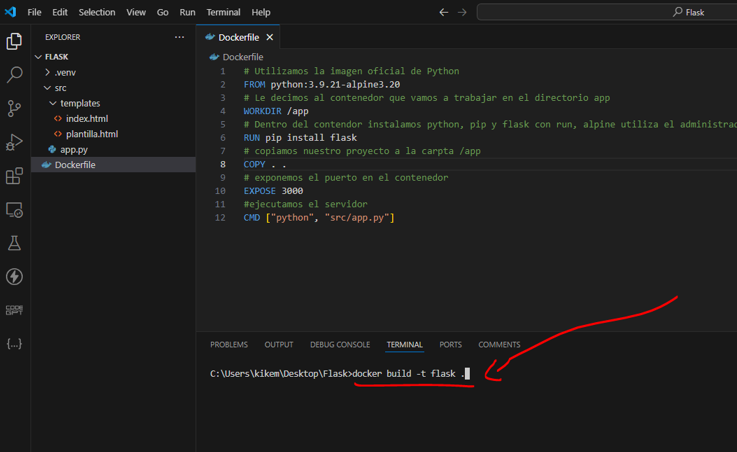Open Run and Debug view
This screenshot has width=737, height=452.
(14, 143)
